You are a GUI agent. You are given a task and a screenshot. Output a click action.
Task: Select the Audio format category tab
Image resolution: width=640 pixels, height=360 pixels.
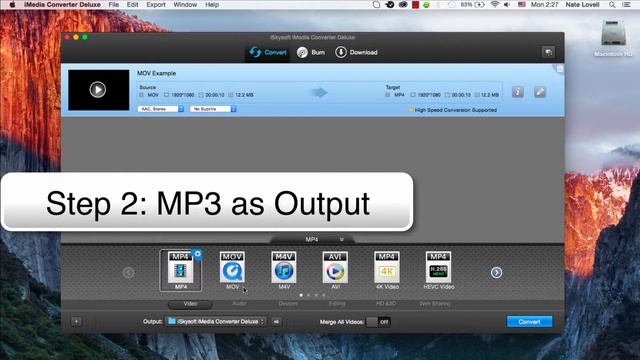tap(239, 304)
